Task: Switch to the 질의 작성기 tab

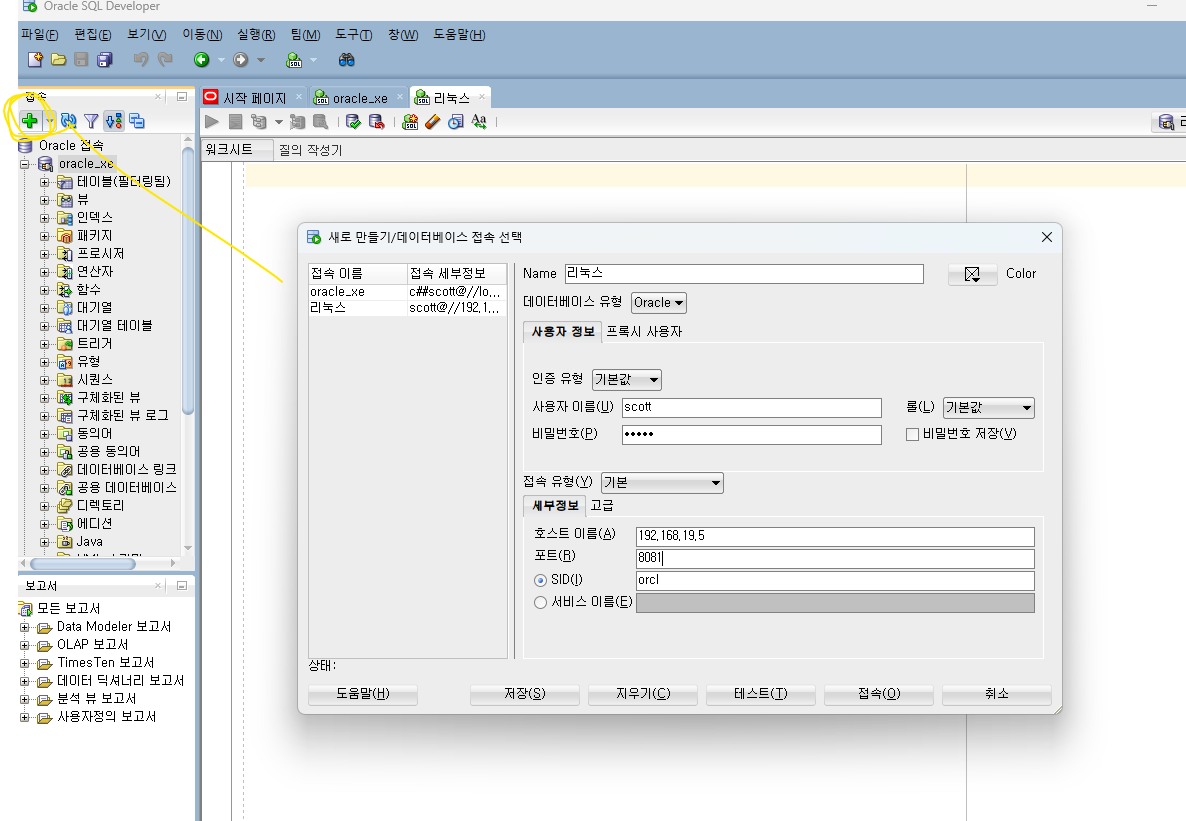Action: (310, 150)
